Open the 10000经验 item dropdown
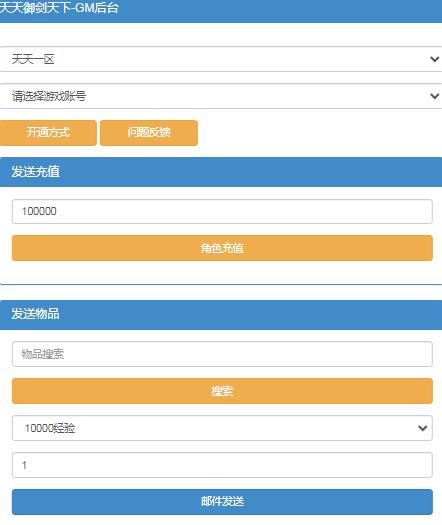 click(222, 428)
